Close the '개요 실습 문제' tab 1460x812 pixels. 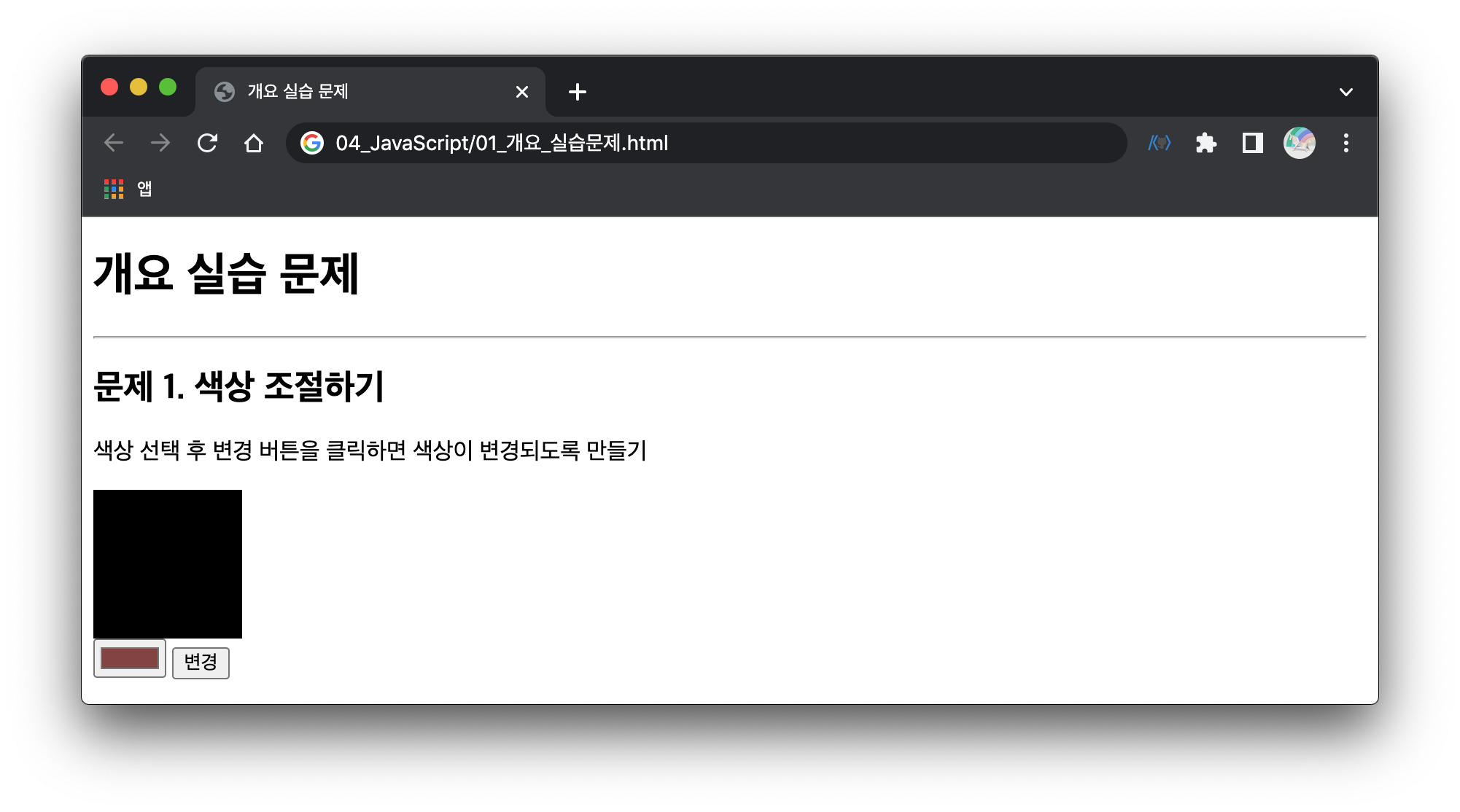coord(522,92)
